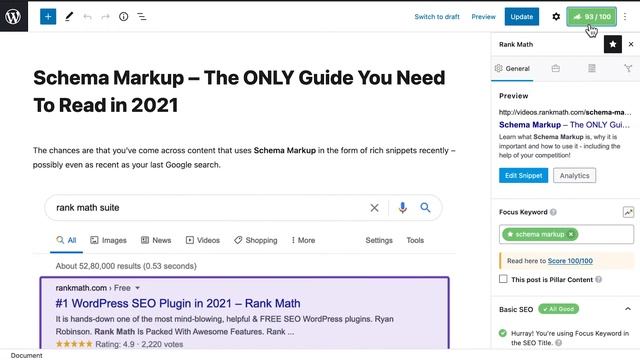Open the post details info icon
Image resolution: width=640 pixels, height=360 pixels.
(x=123, y=17)
